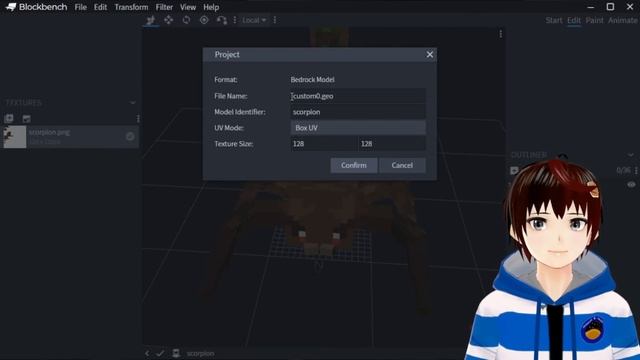Open the viewport three-dot menu
Screen dimensions: 640x360
click(501, 34)
